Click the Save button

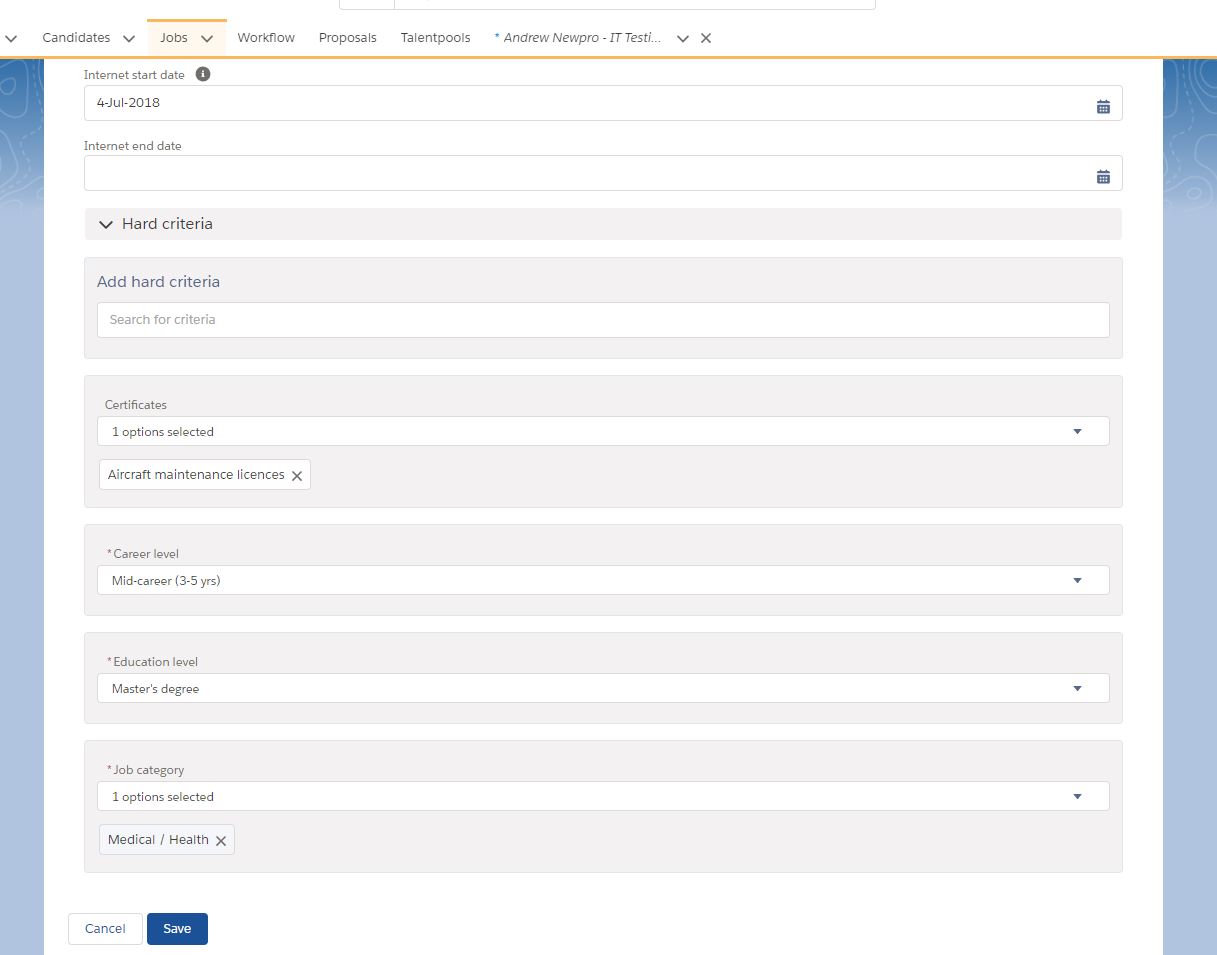tap(177, 929)
